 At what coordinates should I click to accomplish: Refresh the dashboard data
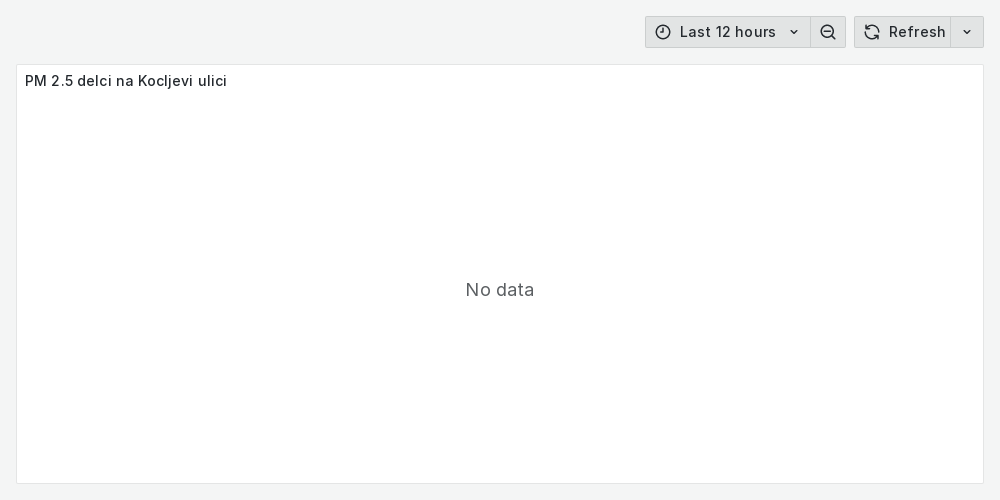point(903,32)
